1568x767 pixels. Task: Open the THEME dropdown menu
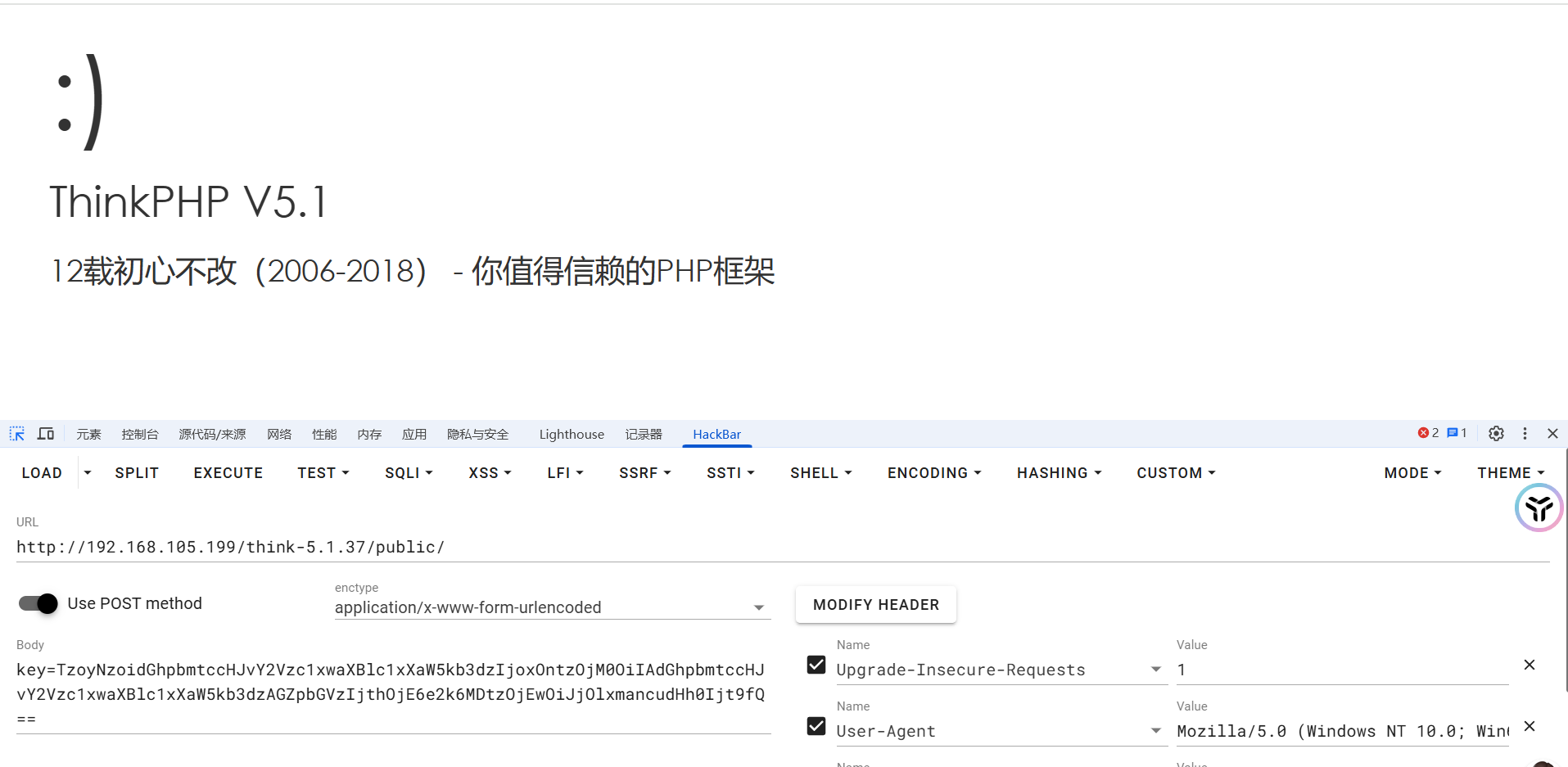point(1511,473)
